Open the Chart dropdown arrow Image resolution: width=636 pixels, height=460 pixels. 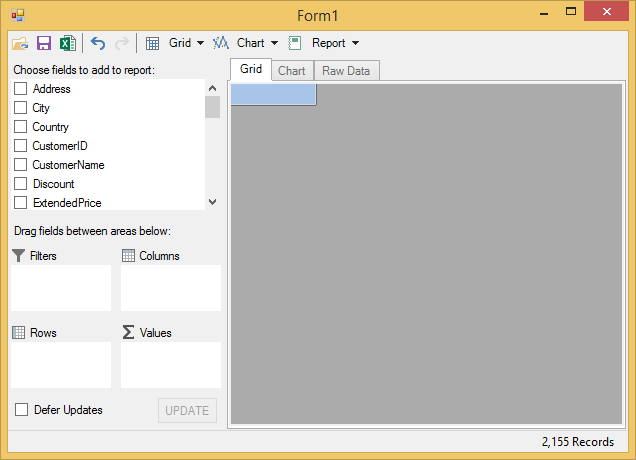point(274,43)
